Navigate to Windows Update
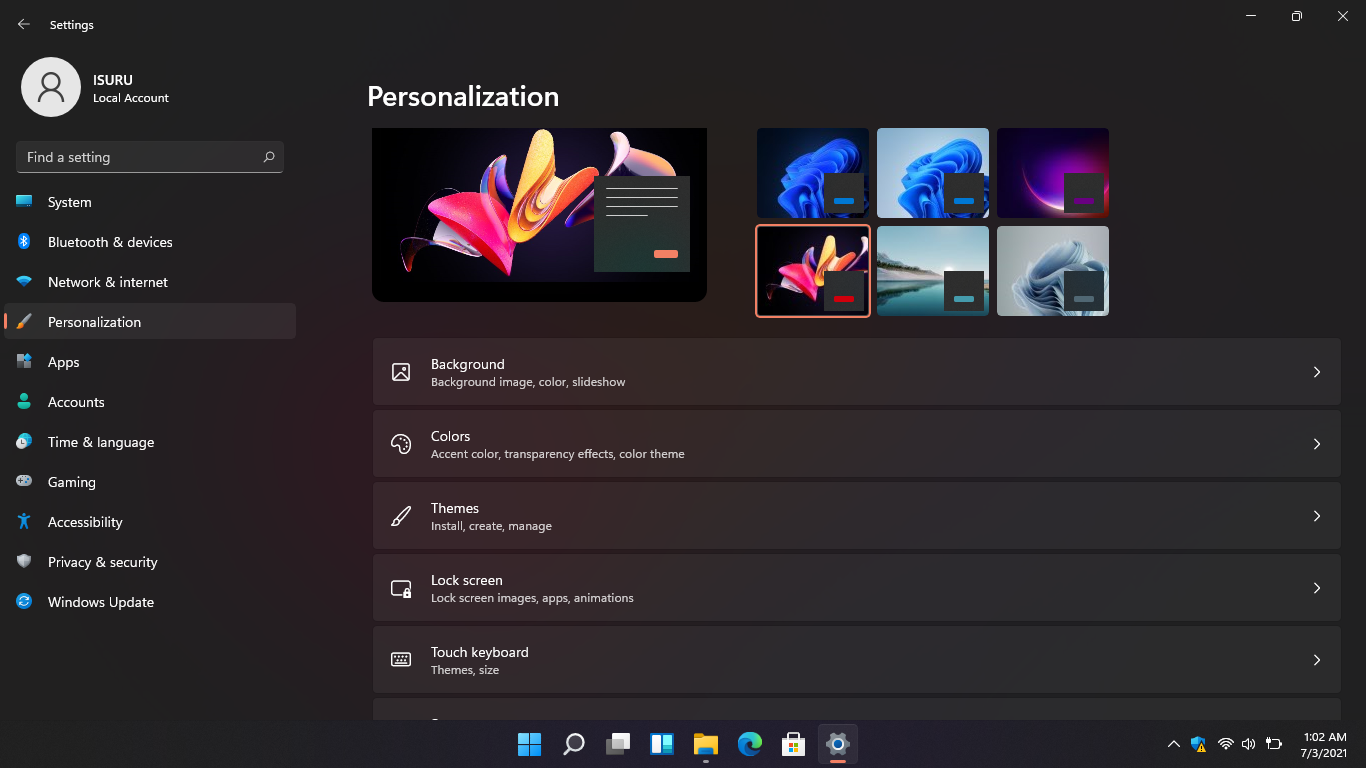The image size is (1366, 768). point(150,602)
